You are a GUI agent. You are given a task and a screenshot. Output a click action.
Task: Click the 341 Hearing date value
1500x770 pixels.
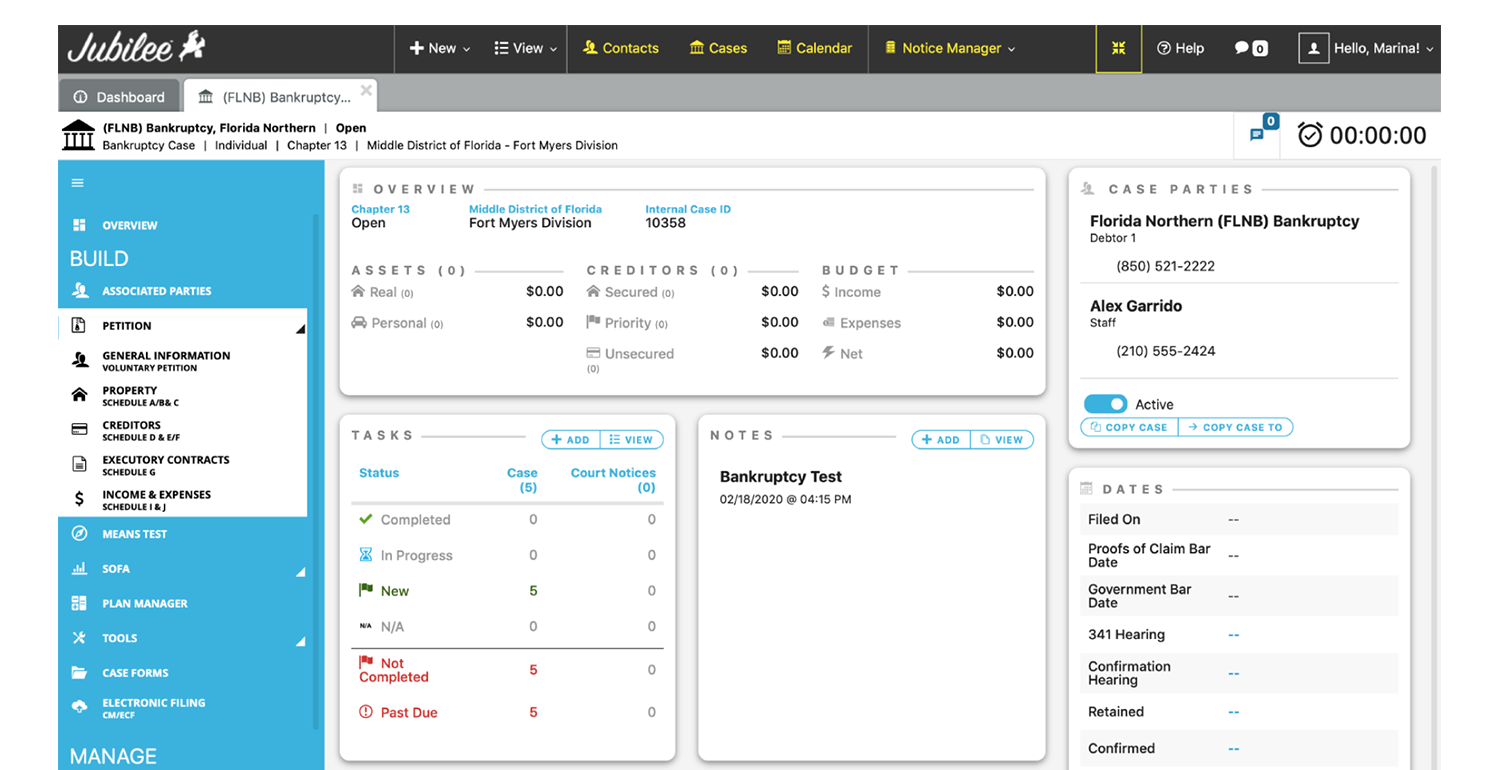tap(1234, 635)
